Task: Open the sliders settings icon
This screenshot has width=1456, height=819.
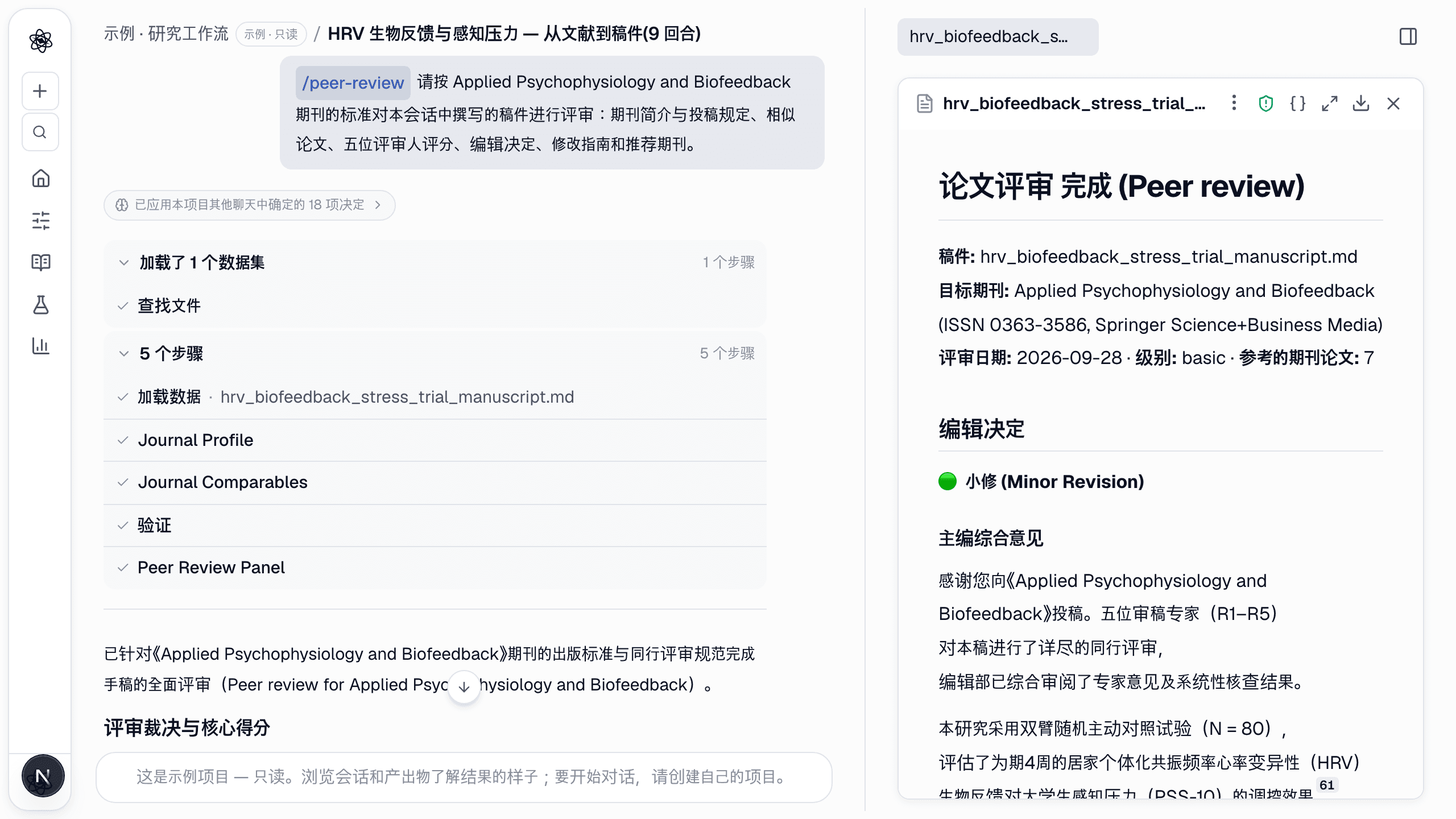Action: point(40,220)
